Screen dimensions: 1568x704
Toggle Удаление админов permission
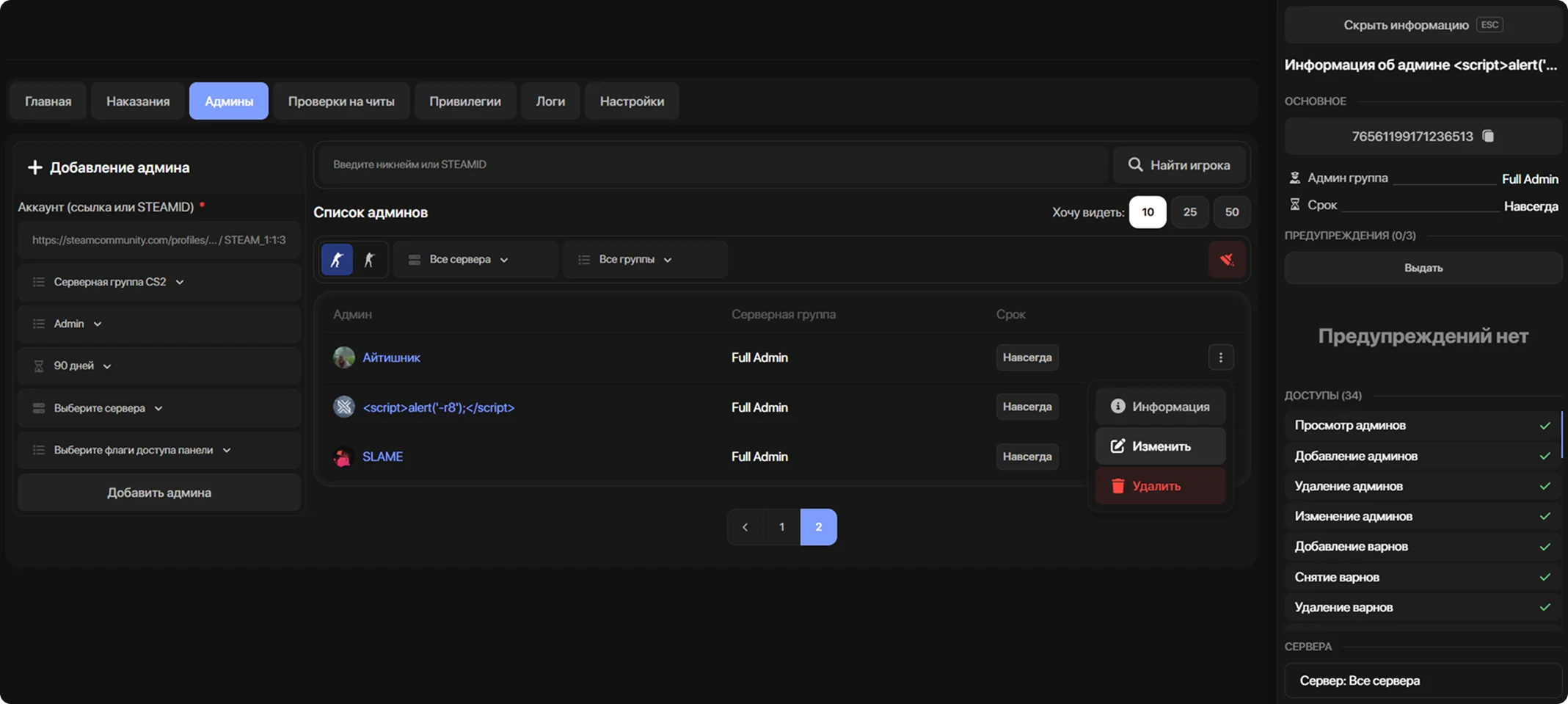[x=1421, y=486]
